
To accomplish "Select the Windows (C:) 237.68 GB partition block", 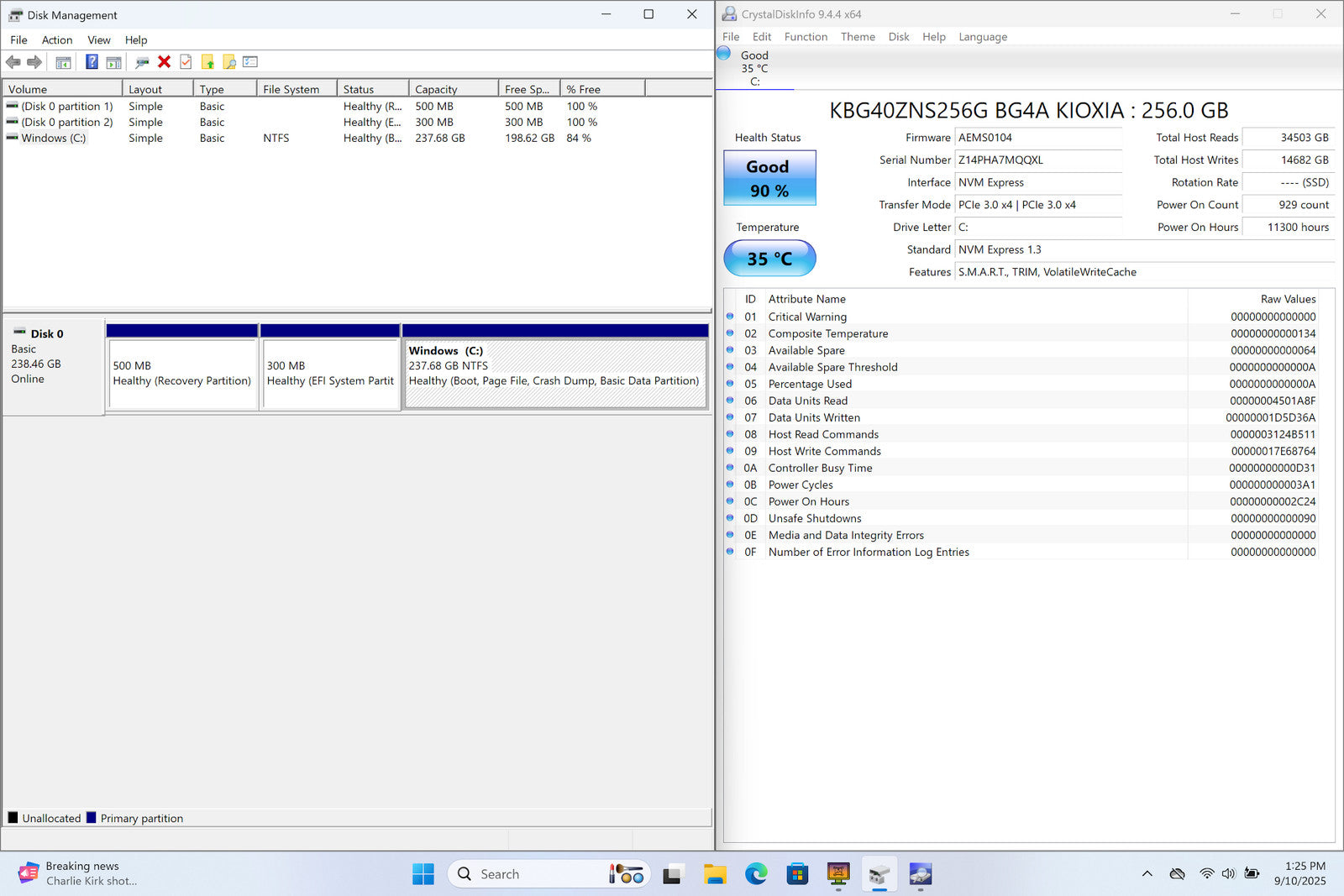I will (555, 374).
